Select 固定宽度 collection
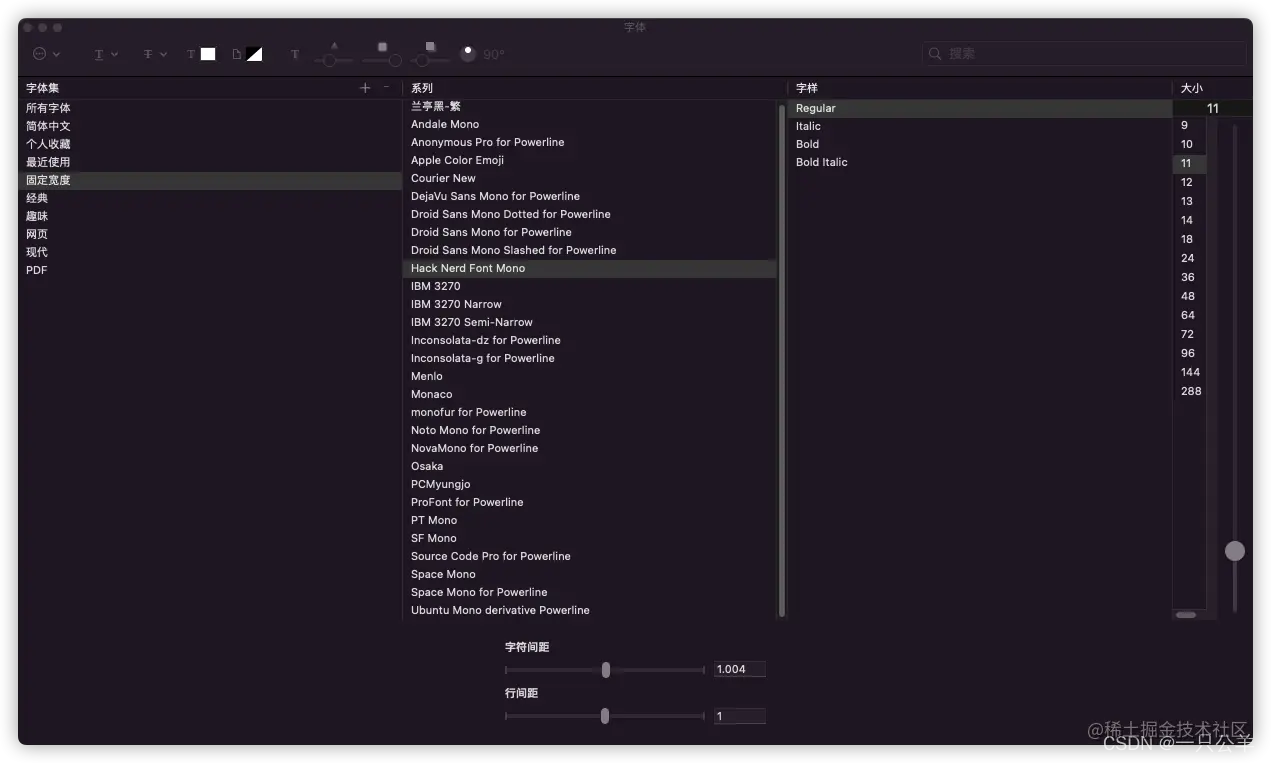This screenshot has height=763, width=1271. [210, 180]
